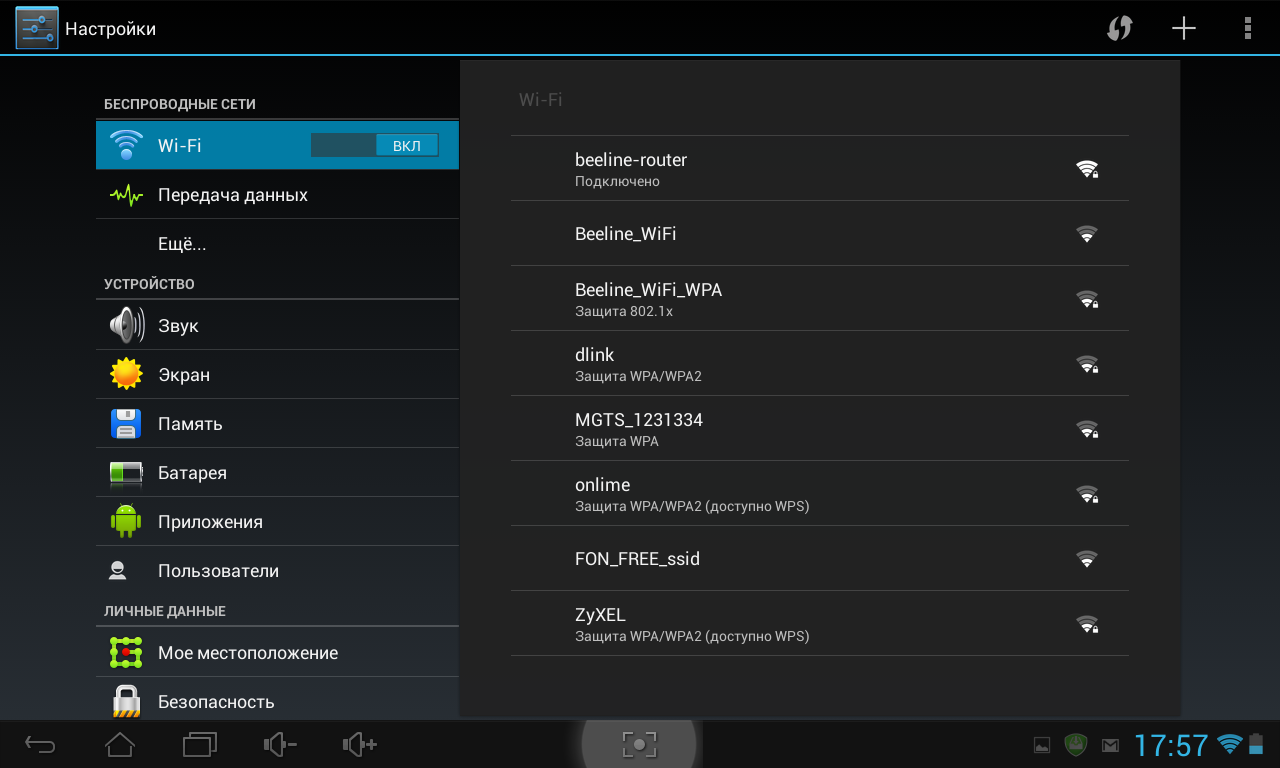Tap the Settings app icon in title bar

(37, 28)
